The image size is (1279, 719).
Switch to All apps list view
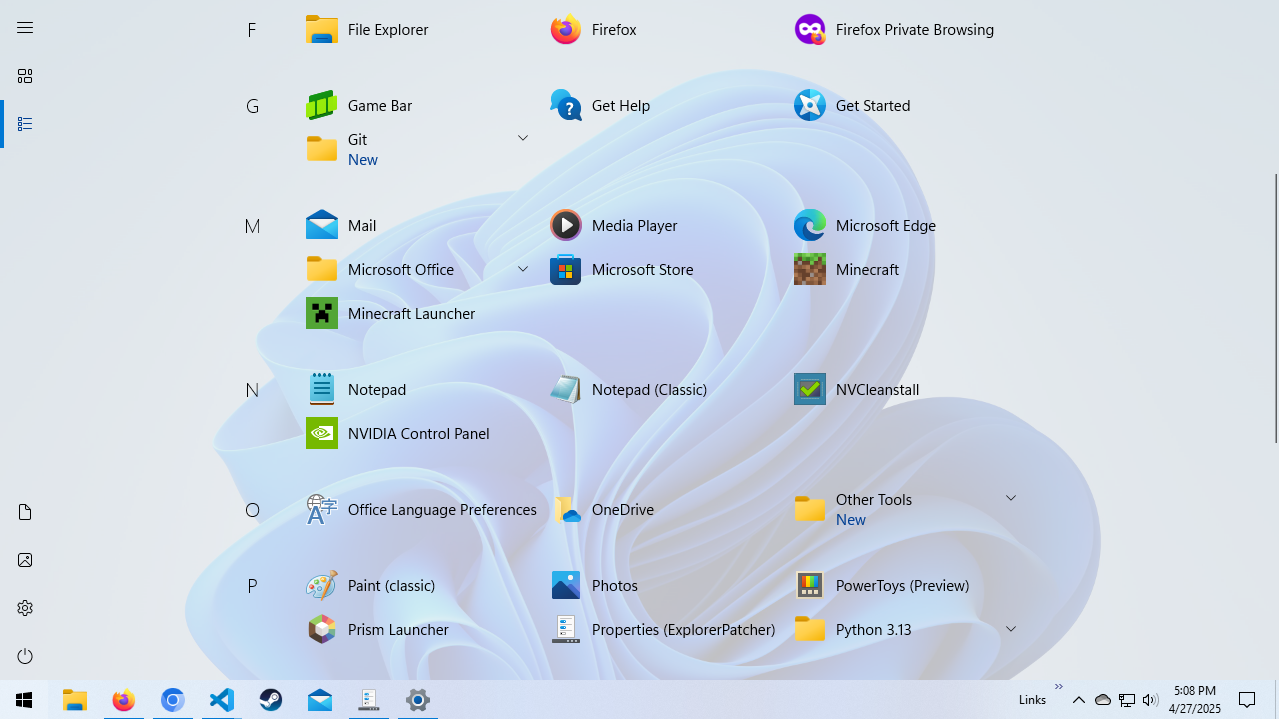pos(25,124)
